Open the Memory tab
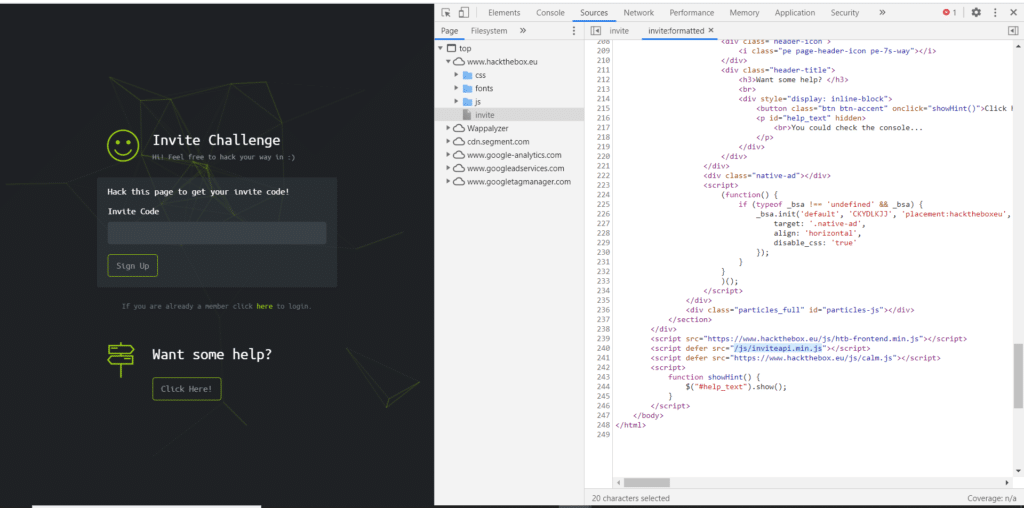The width and height of the screenshot is (1024, 508). (x=744, y=12)
